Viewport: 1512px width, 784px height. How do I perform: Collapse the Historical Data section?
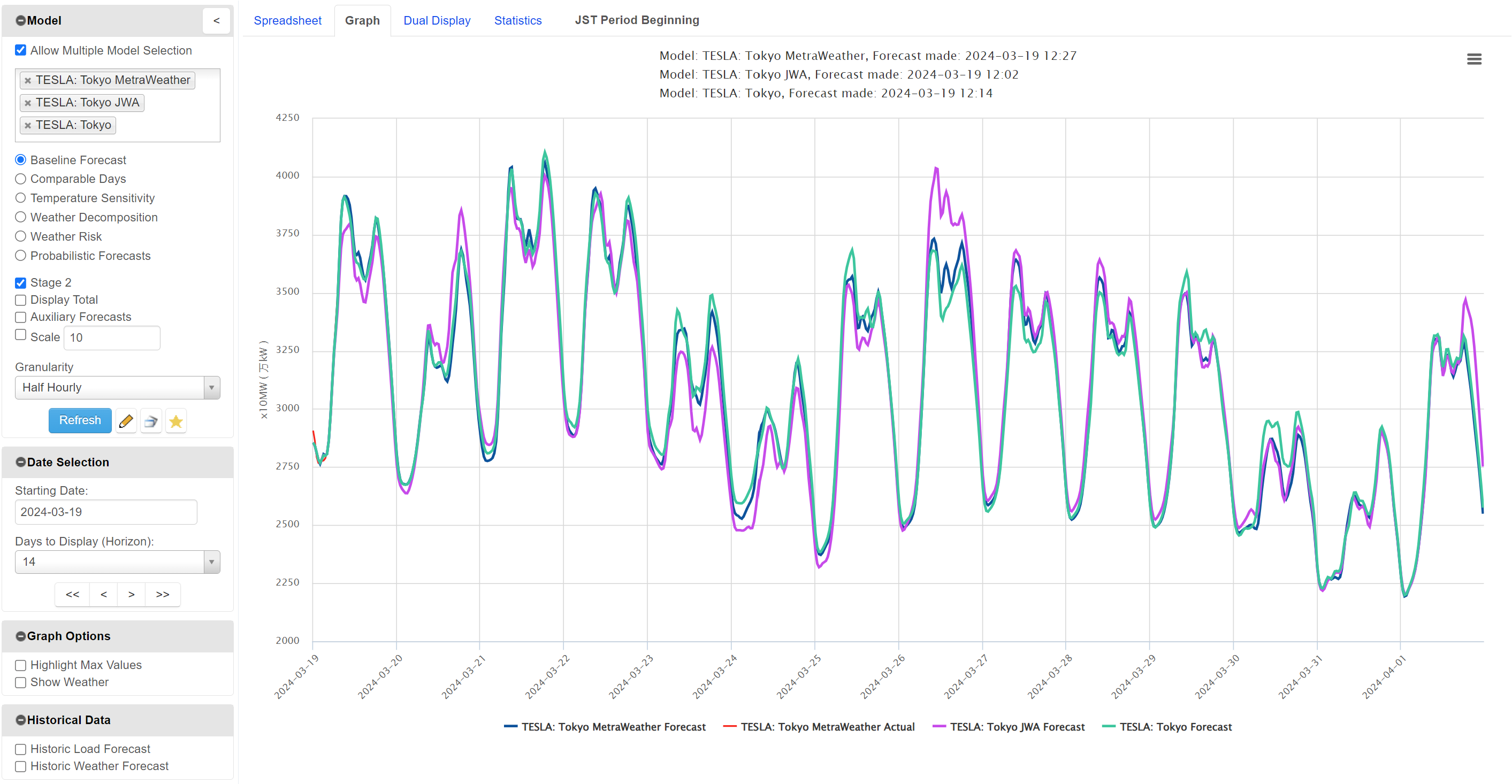click(x=20, y=719)
